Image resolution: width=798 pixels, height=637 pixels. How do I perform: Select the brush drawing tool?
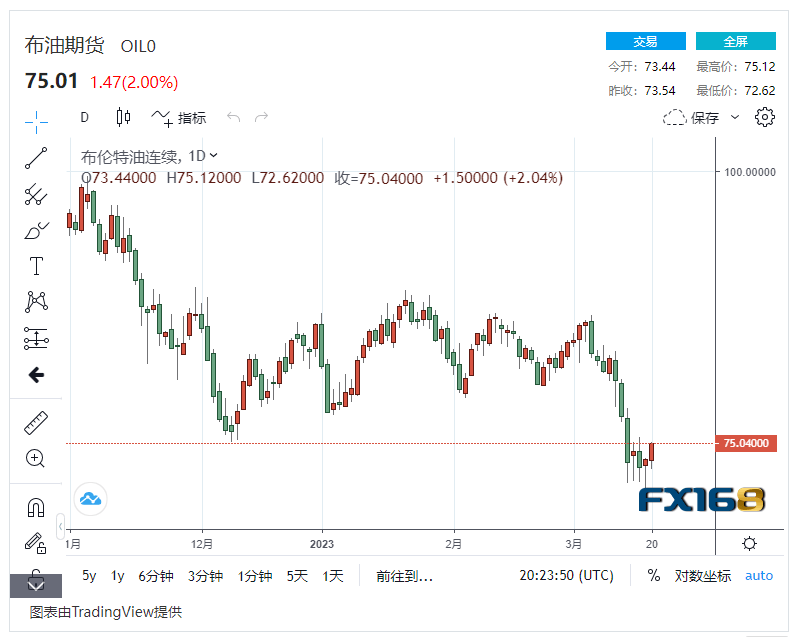(x=36, y=230)
